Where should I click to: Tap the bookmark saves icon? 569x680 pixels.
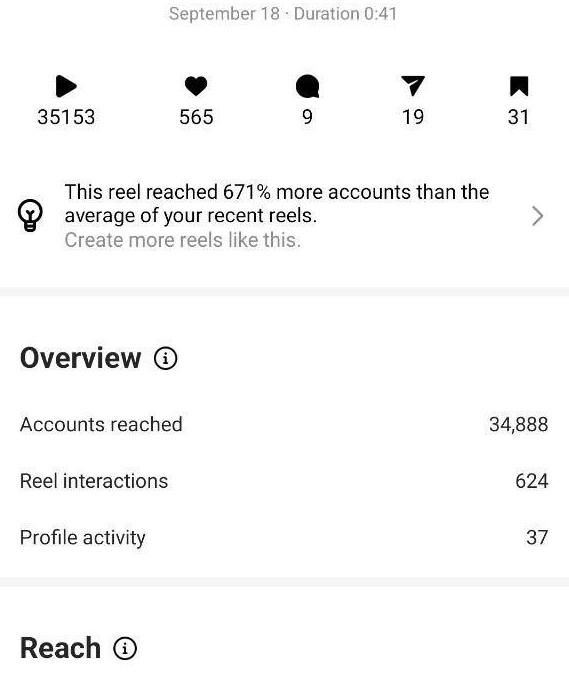[519, 86]
